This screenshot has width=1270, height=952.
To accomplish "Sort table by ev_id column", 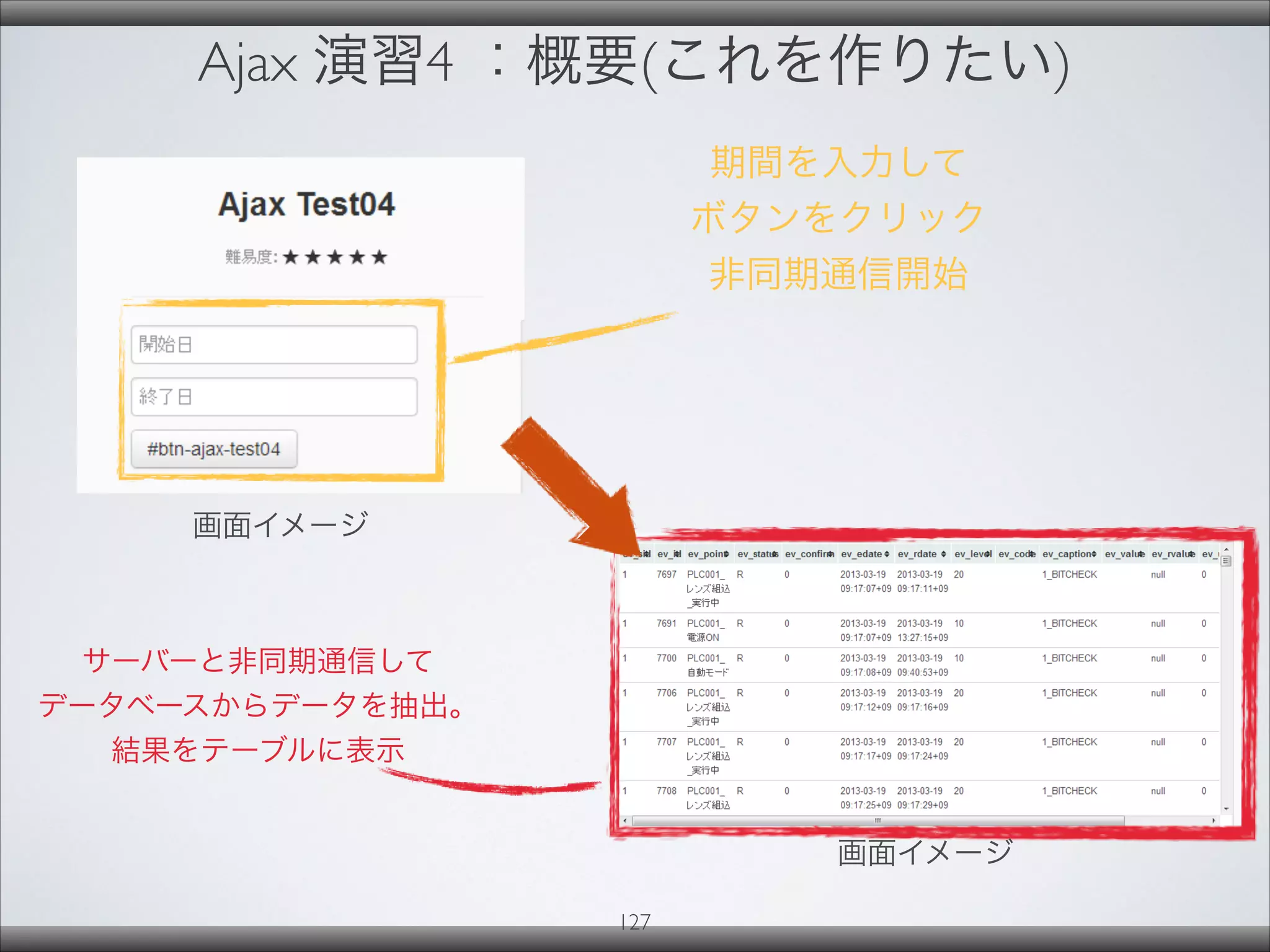I will coord(668,554).
